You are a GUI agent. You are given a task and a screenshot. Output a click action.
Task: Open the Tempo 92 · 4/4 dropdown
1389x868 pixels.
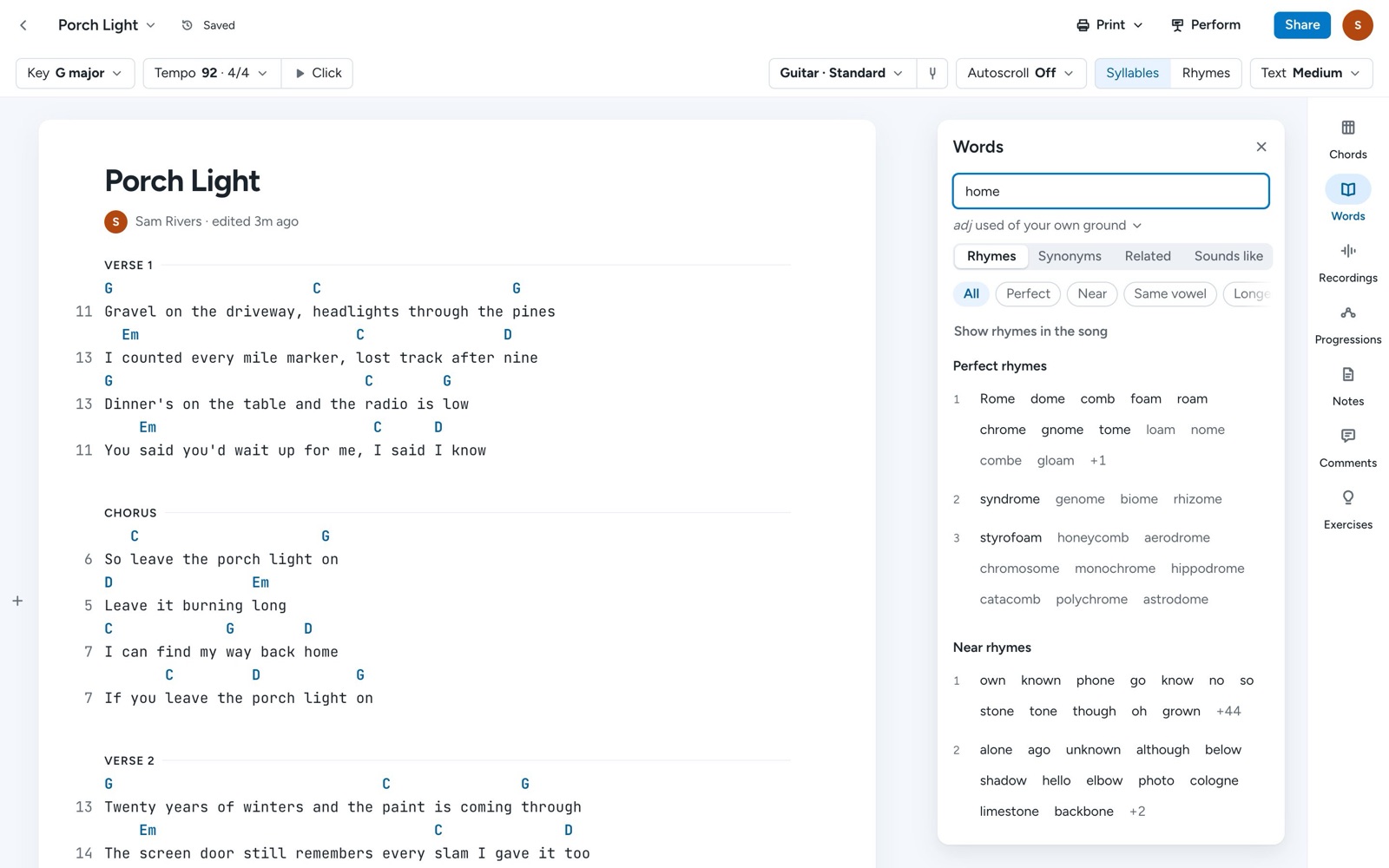pyautogui.click(x=211, y=73)
